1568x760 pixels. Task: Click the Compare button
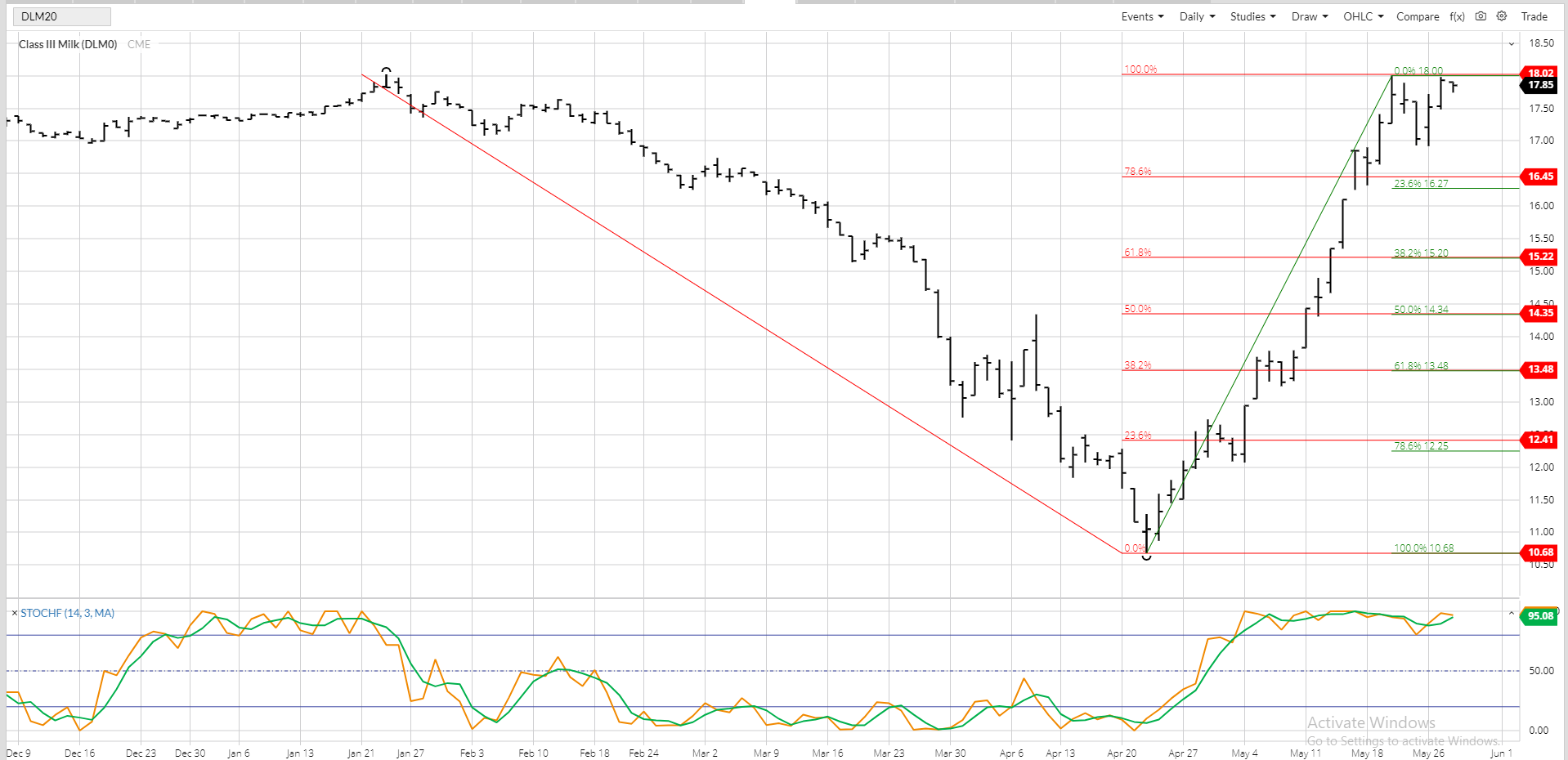(1418, 16)
